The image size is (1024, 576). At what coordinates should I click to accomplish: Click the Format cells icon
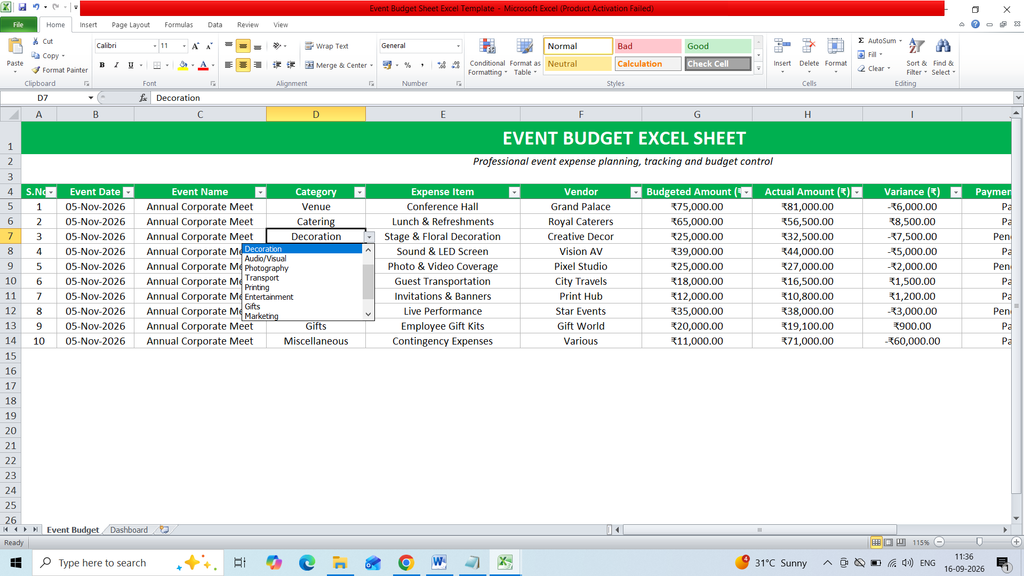835,47
